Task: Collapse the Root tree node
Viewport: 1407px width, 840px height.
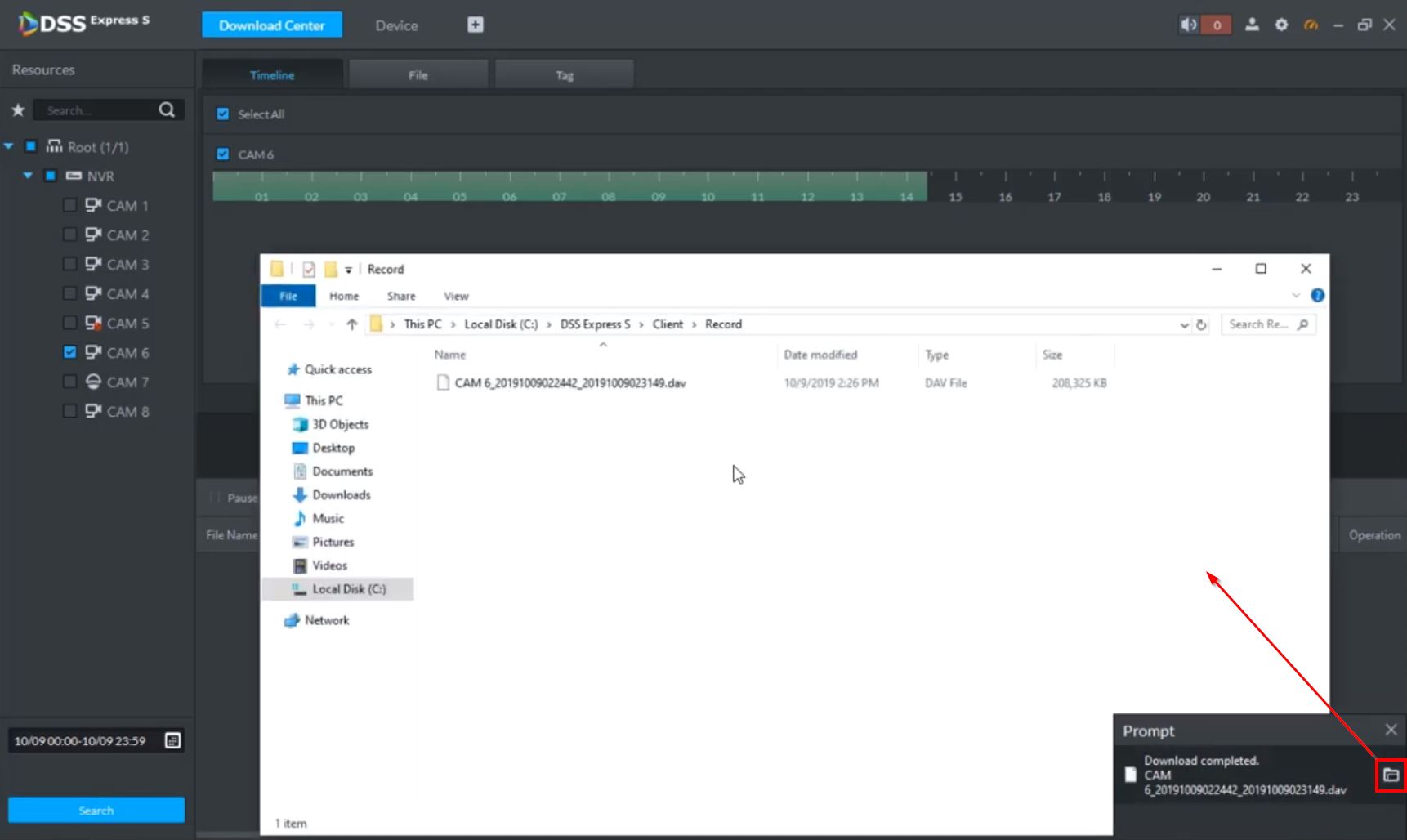Action: click(9, 147)
